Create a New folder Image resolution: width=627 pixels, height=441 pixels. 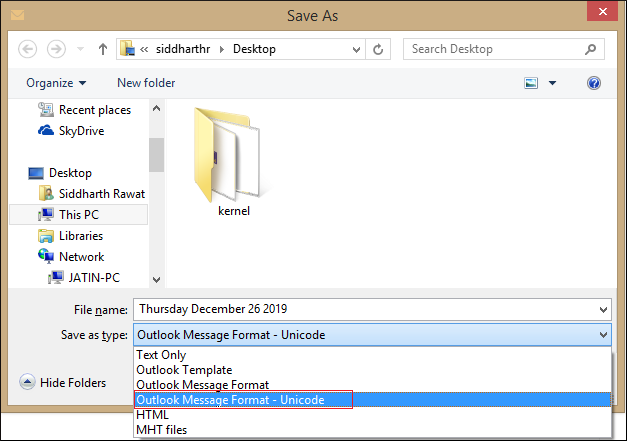[146, 83]
